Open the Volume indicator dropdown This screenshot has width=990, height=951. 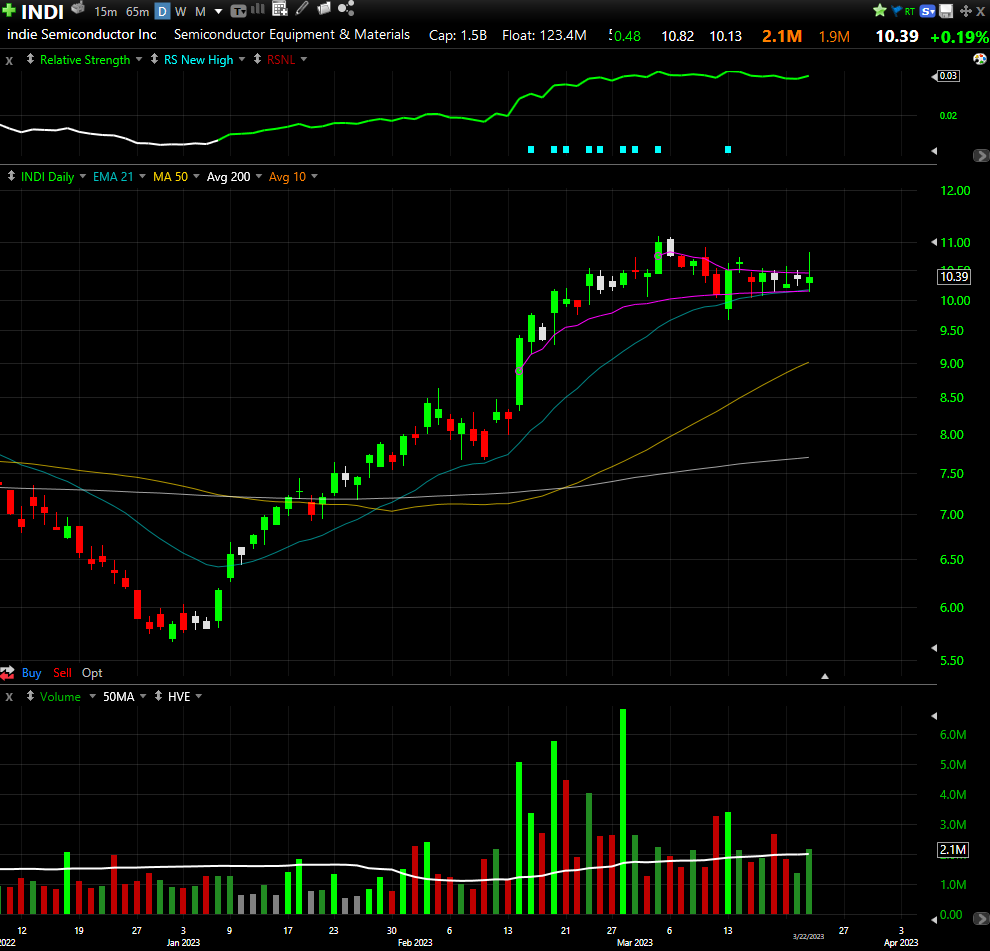(92, 696)
